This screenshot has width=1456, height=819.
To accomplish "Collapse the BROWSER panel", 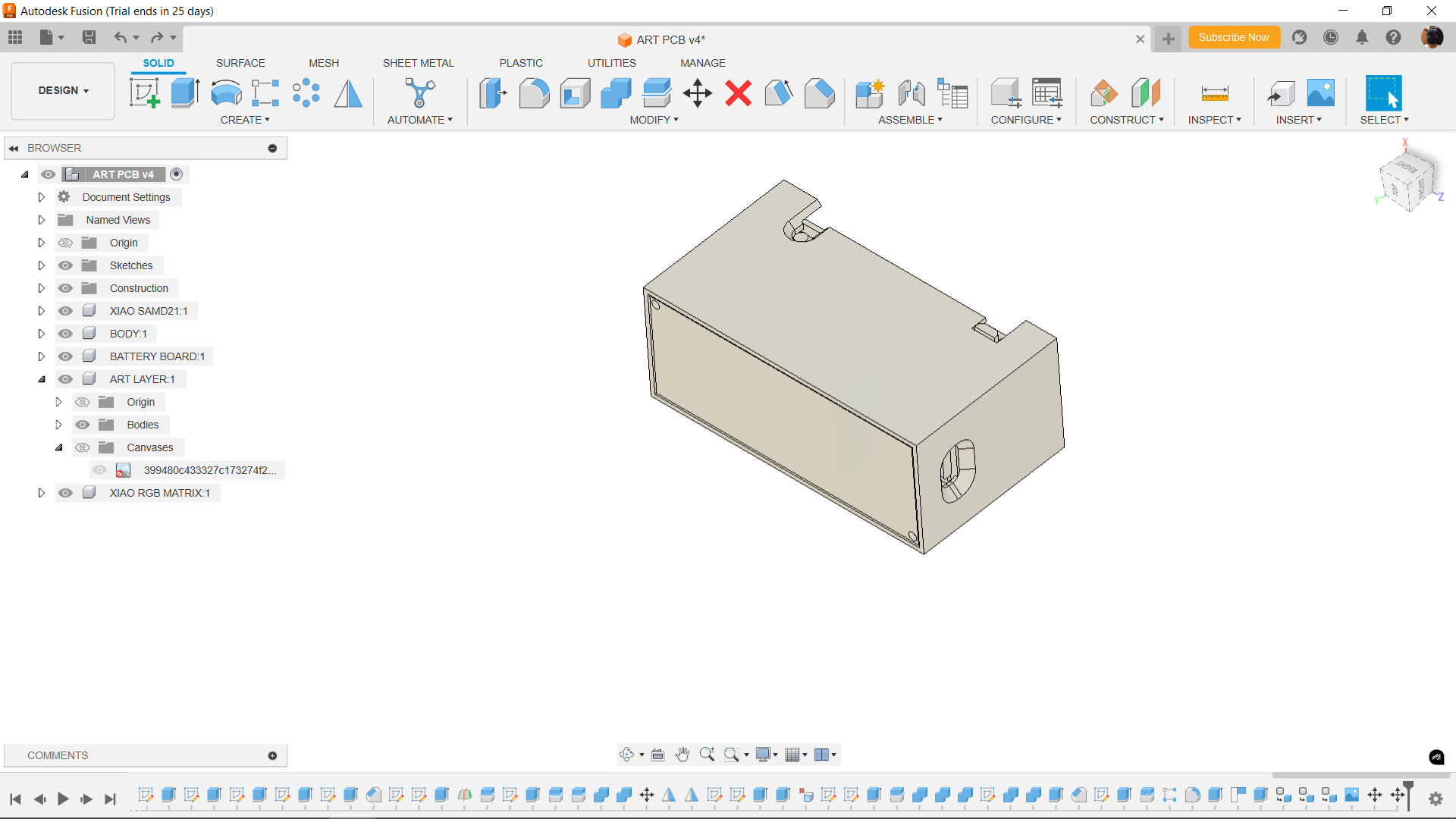I will [x=14, y=148].
